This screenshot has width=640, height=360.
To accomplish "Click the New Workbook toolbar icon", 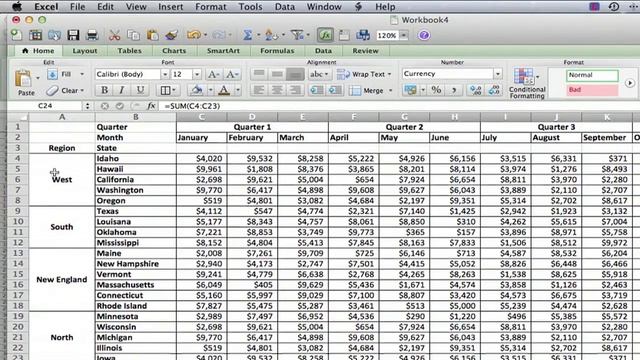I will coord(16,35).
